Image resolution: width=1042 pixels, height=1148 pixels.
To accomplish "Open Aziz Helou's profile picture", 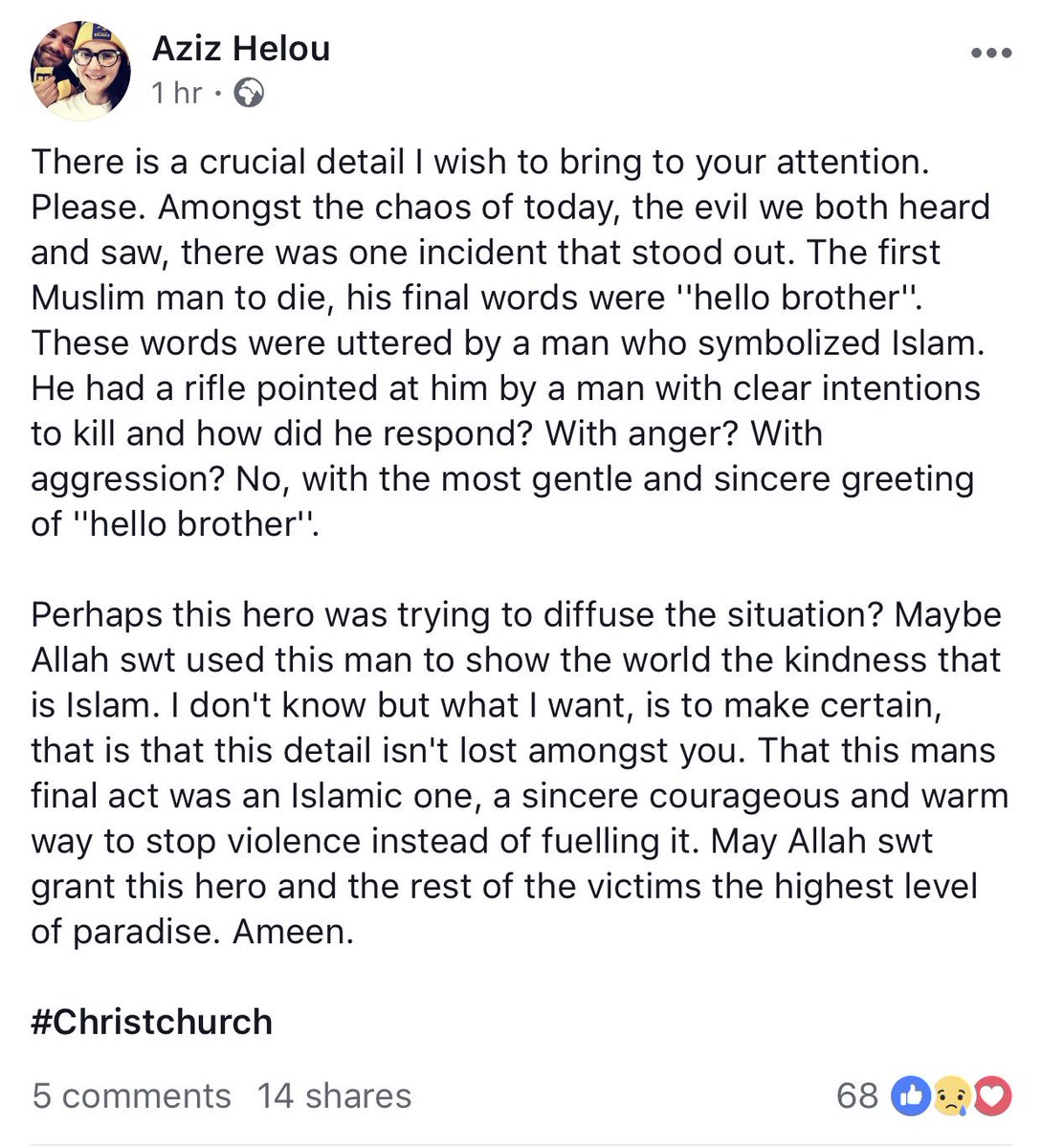I will click(x=81, y=70).
